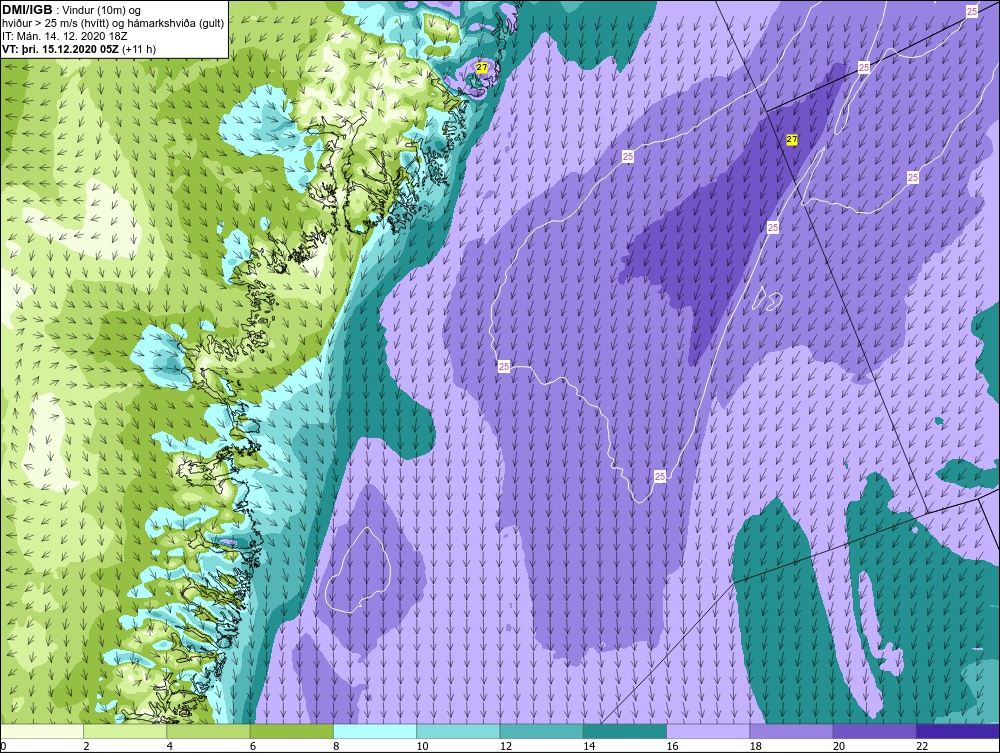1000x753 pixels.
Task: Click the legend scale value 10
Action: pyautogui.click(x=422, y=746)
